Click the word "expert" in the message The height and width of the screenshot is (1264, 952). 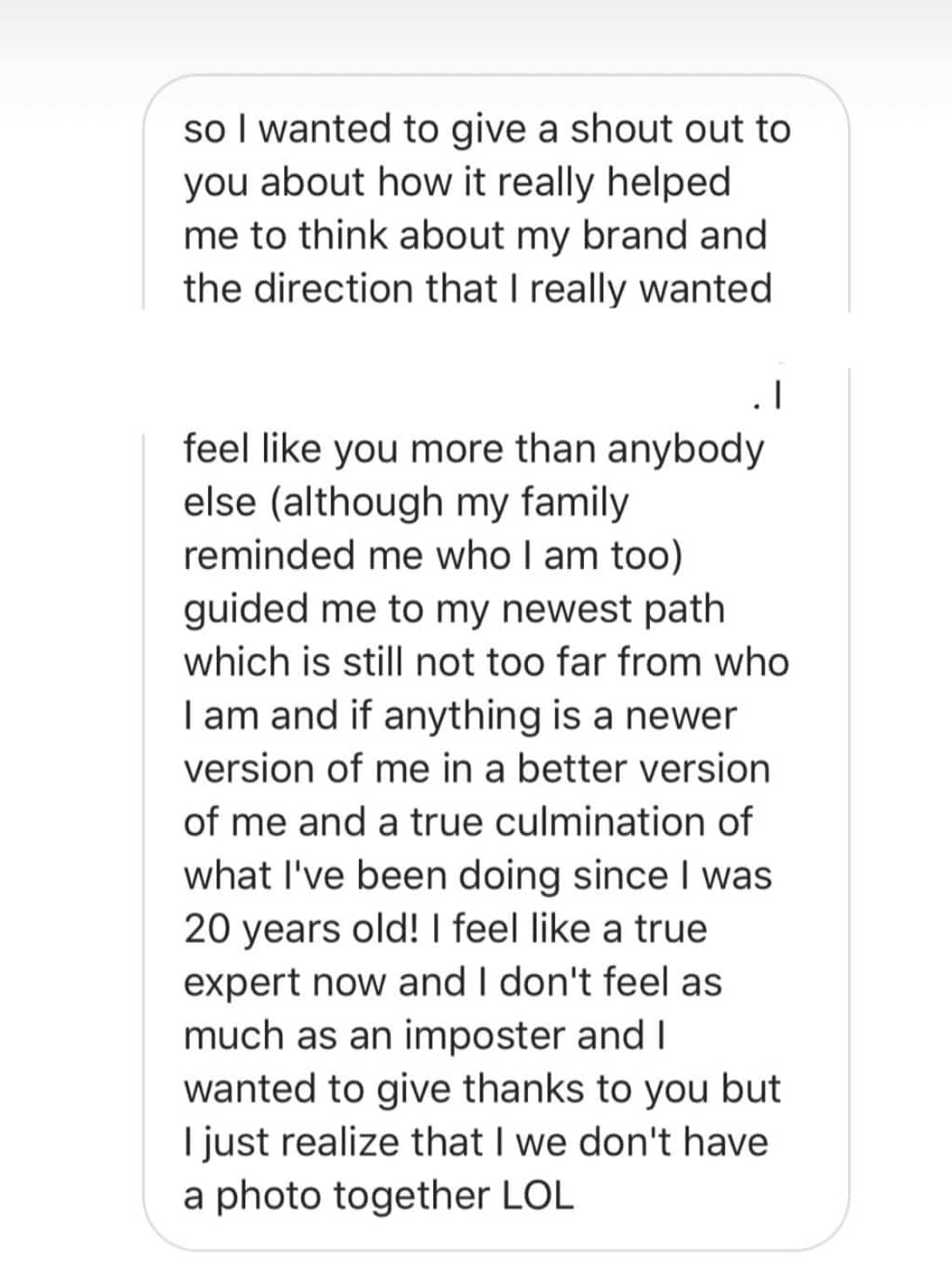coord(243,982)
